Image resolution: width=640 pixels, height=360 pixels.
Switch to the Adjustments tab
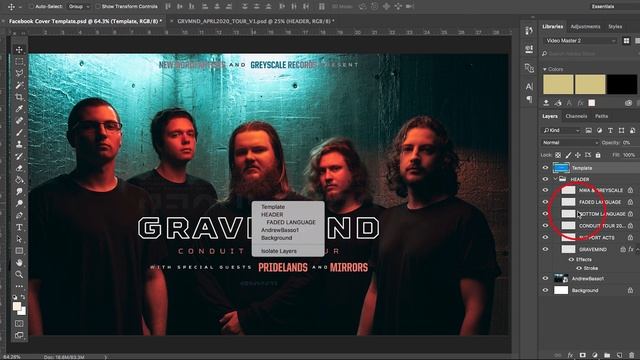pyautogui.click(x=585, y=27)
